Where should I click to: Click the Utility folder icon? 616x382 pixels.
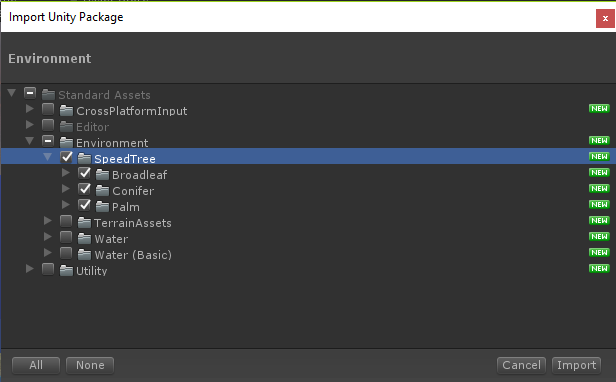point(66,270)
